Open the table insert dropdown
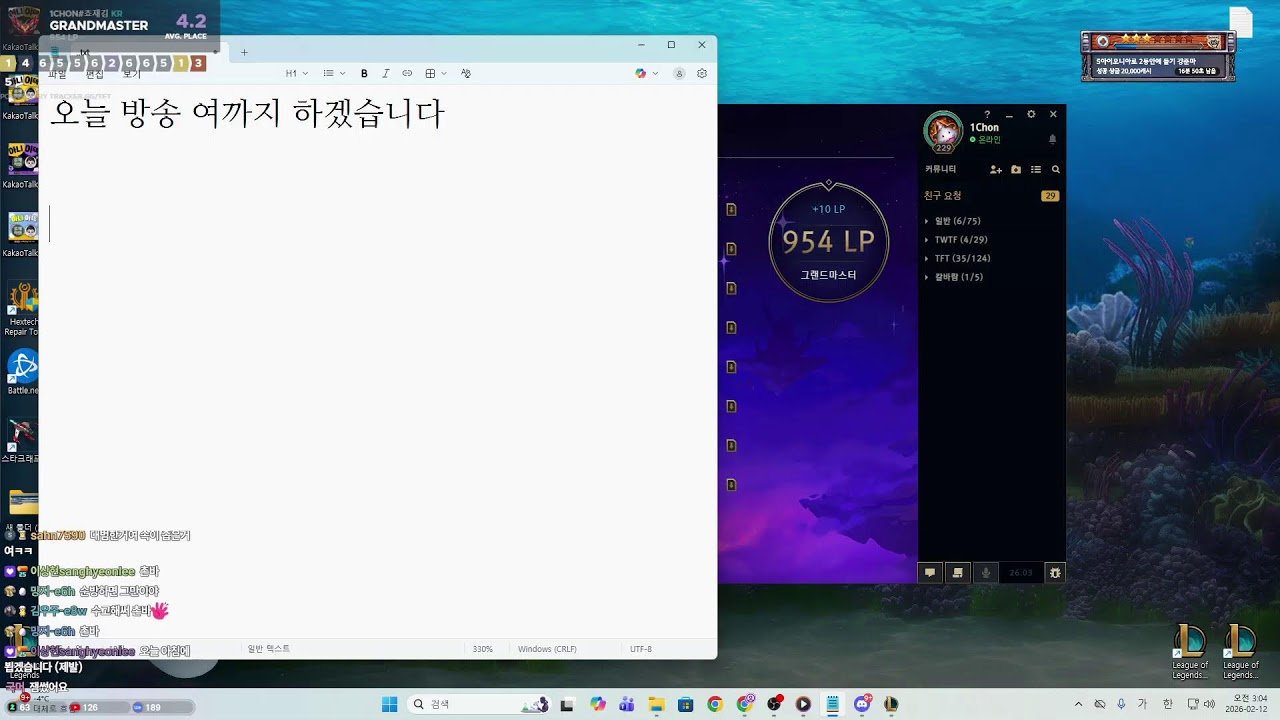The height and width of the screenshot is (720, 1280). 434,73
